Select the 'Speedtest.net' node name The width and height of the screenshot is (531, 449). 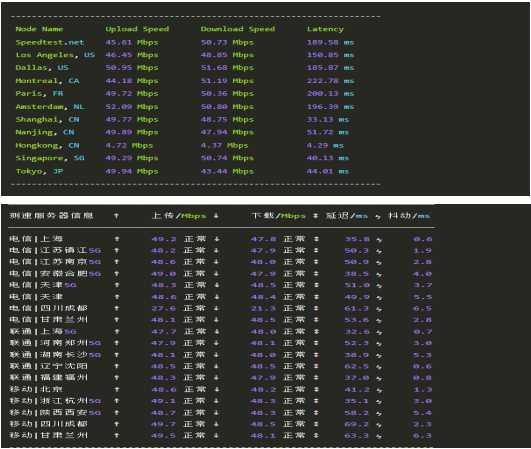pos(50,42)
